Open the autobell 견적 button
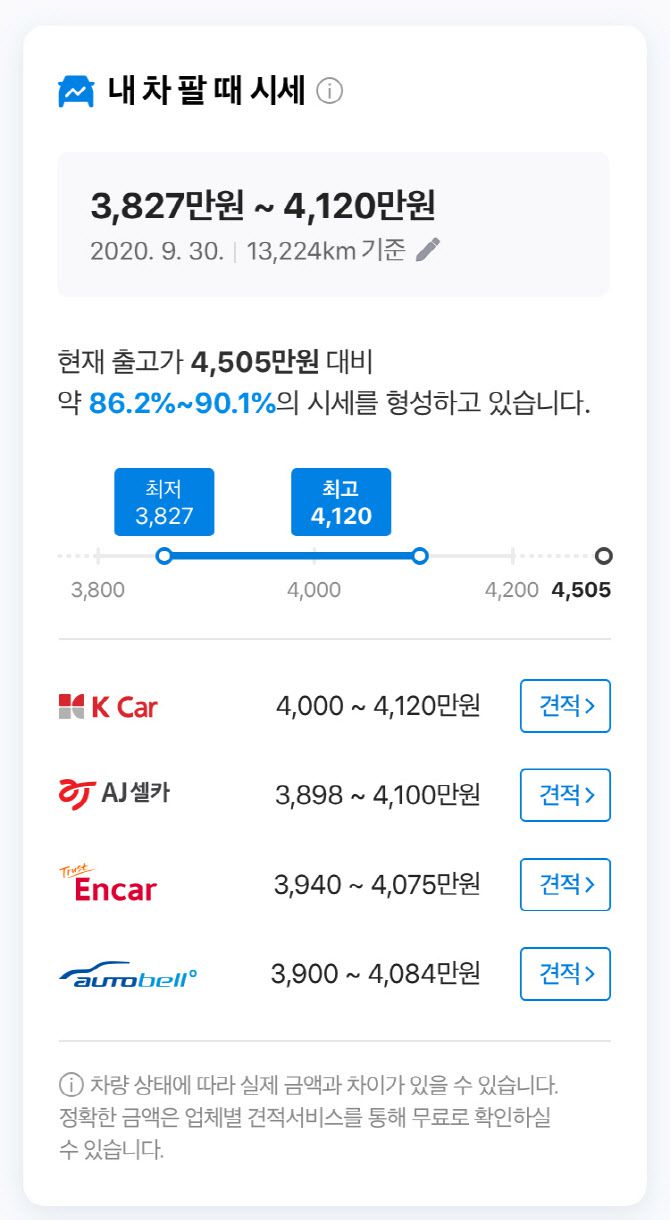670x1220 pixels. (x=565, y=973)
